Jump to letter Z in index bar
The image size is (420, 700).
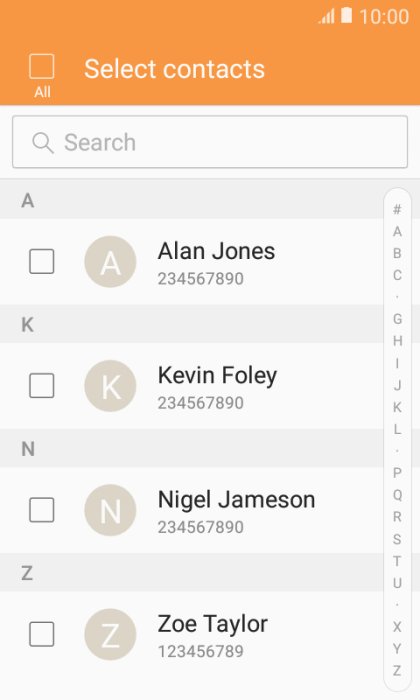(397, 670)
